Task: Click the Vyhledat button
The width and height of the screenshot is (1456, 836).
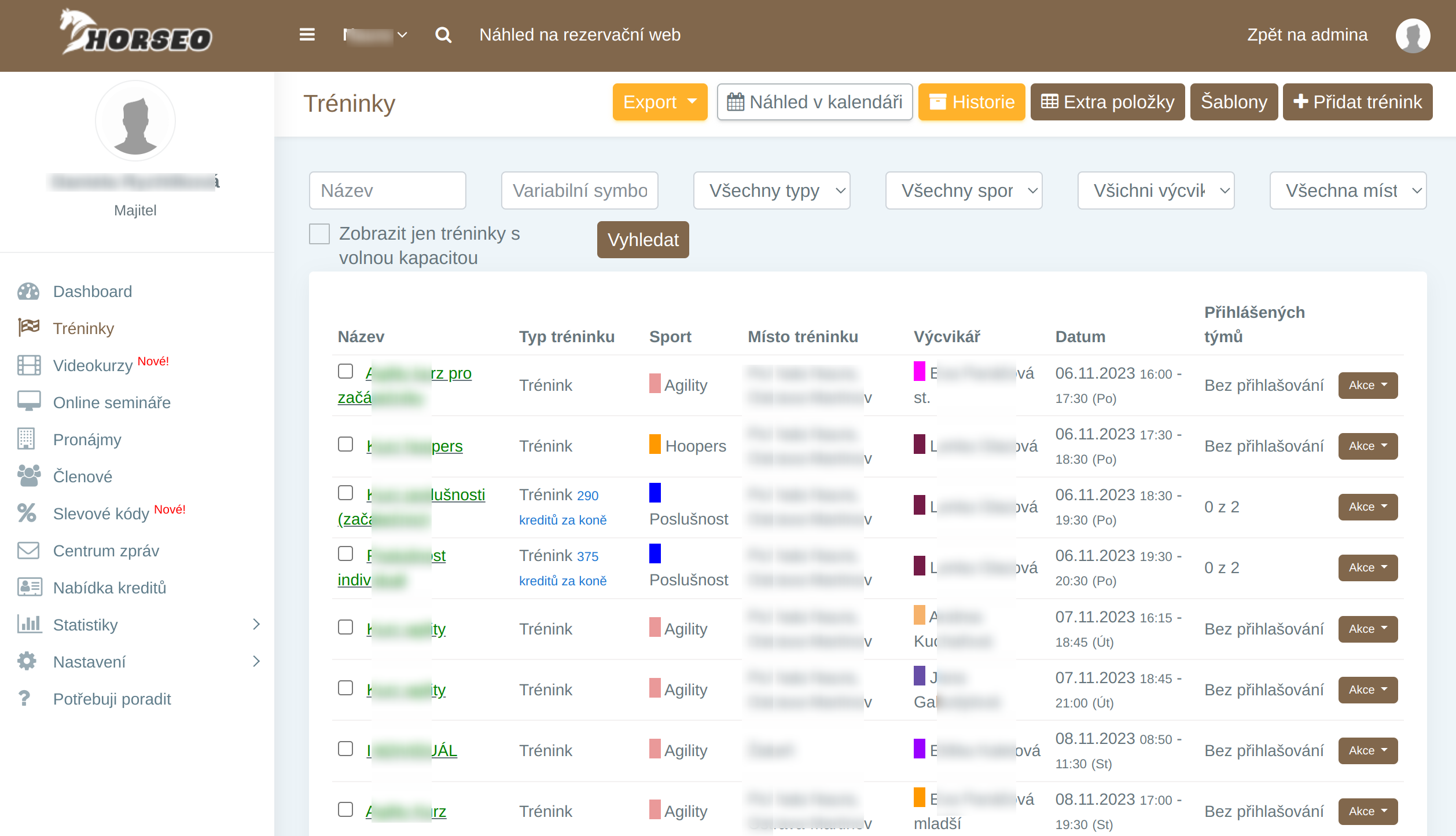Action: tap(642, 240)
